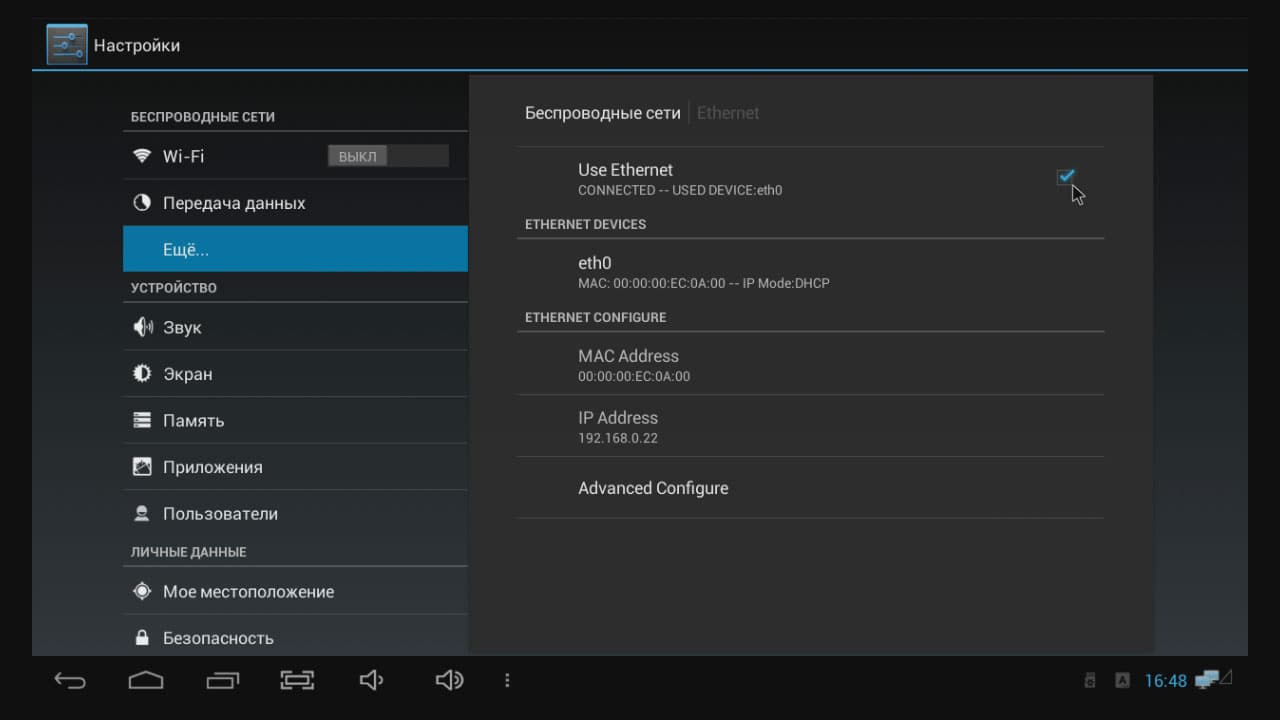Open the MAC Address setting
1280x720 pixels.
[811, 364]
